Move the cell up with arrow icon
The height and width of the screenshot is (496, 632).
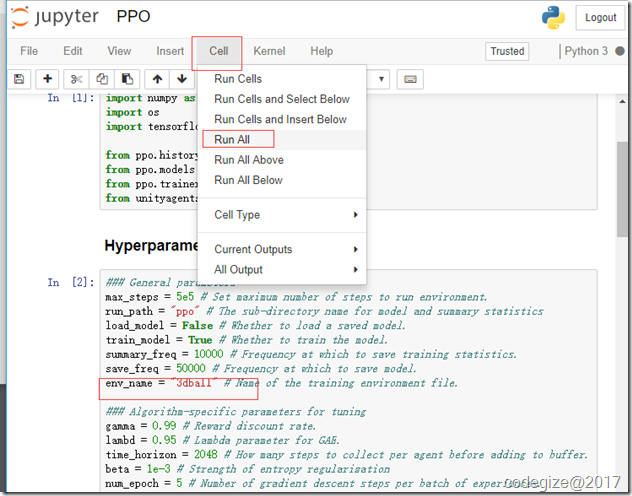click(157, 79)
